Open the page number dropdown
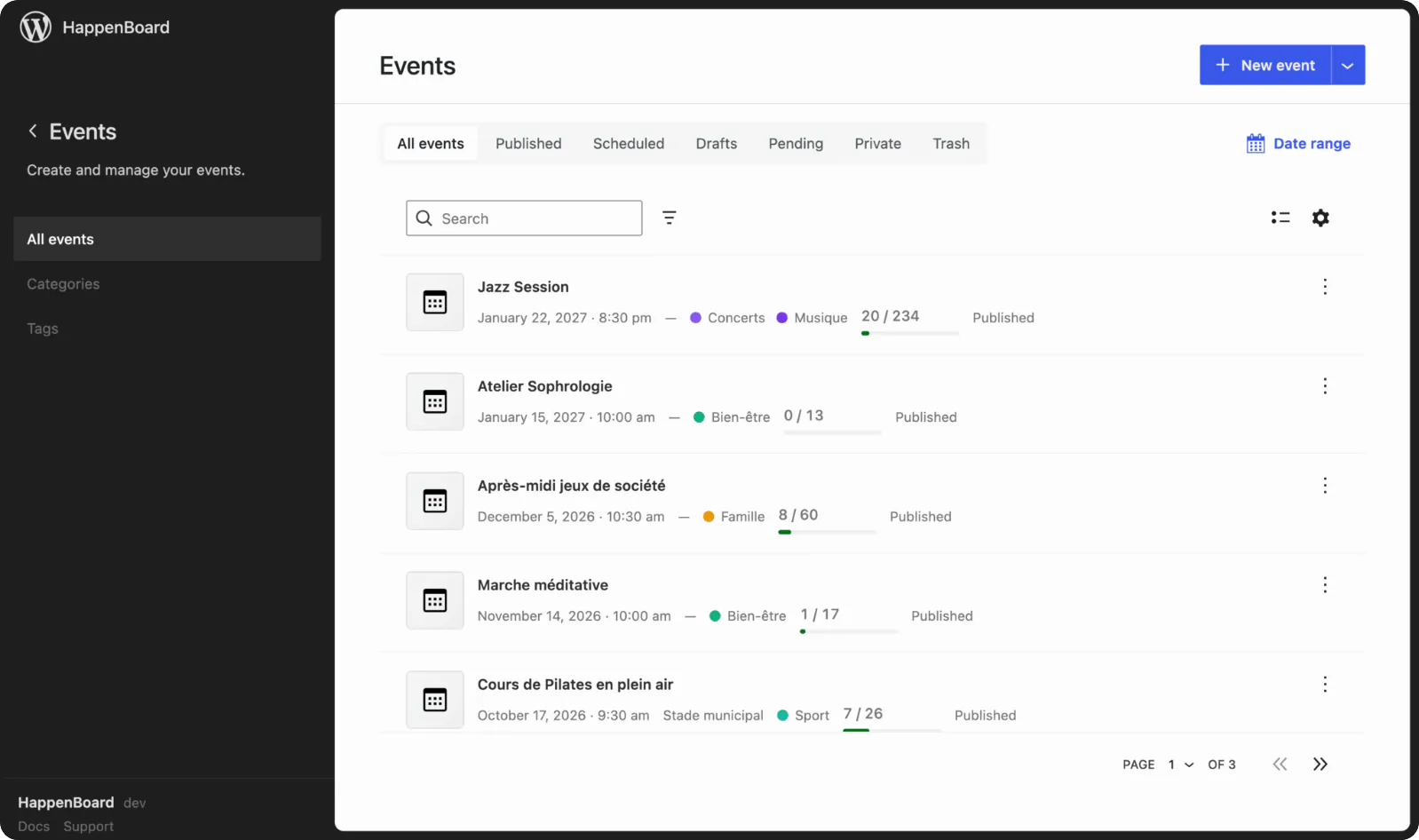Screen dimensions: 1419x840 point(1181,765)
